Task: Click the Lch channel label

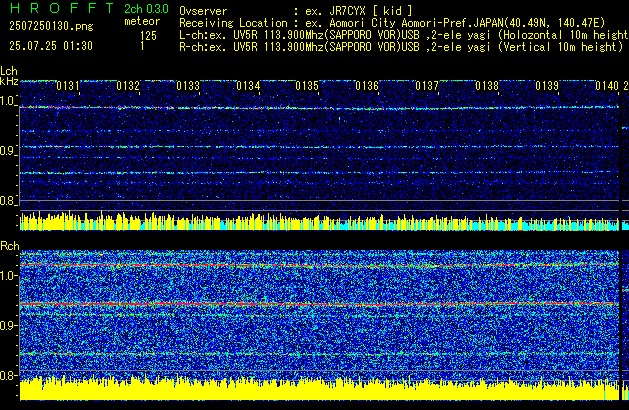Action: (9, 71)
